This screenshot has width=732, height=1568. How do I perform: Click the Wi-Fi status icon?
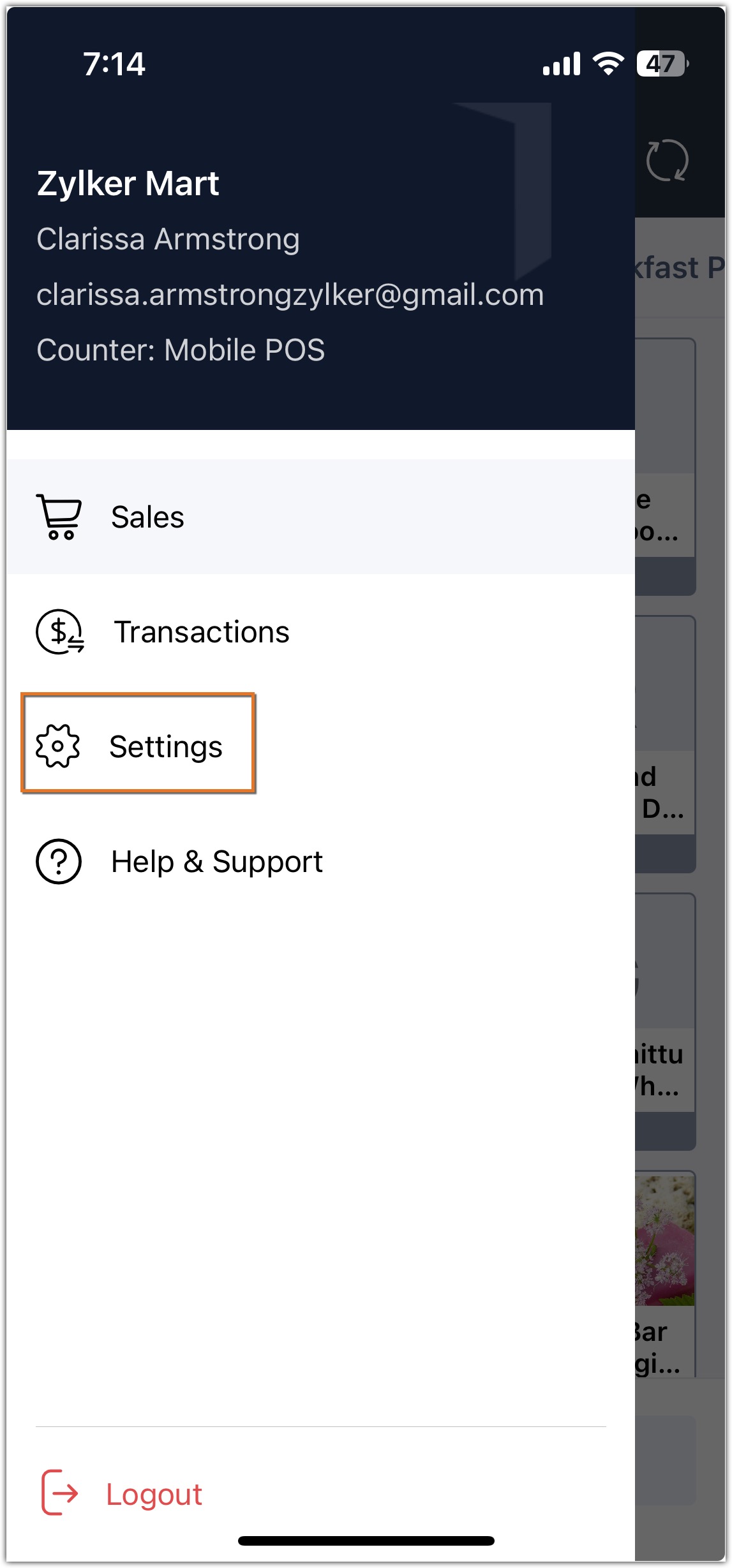(608, 63)
